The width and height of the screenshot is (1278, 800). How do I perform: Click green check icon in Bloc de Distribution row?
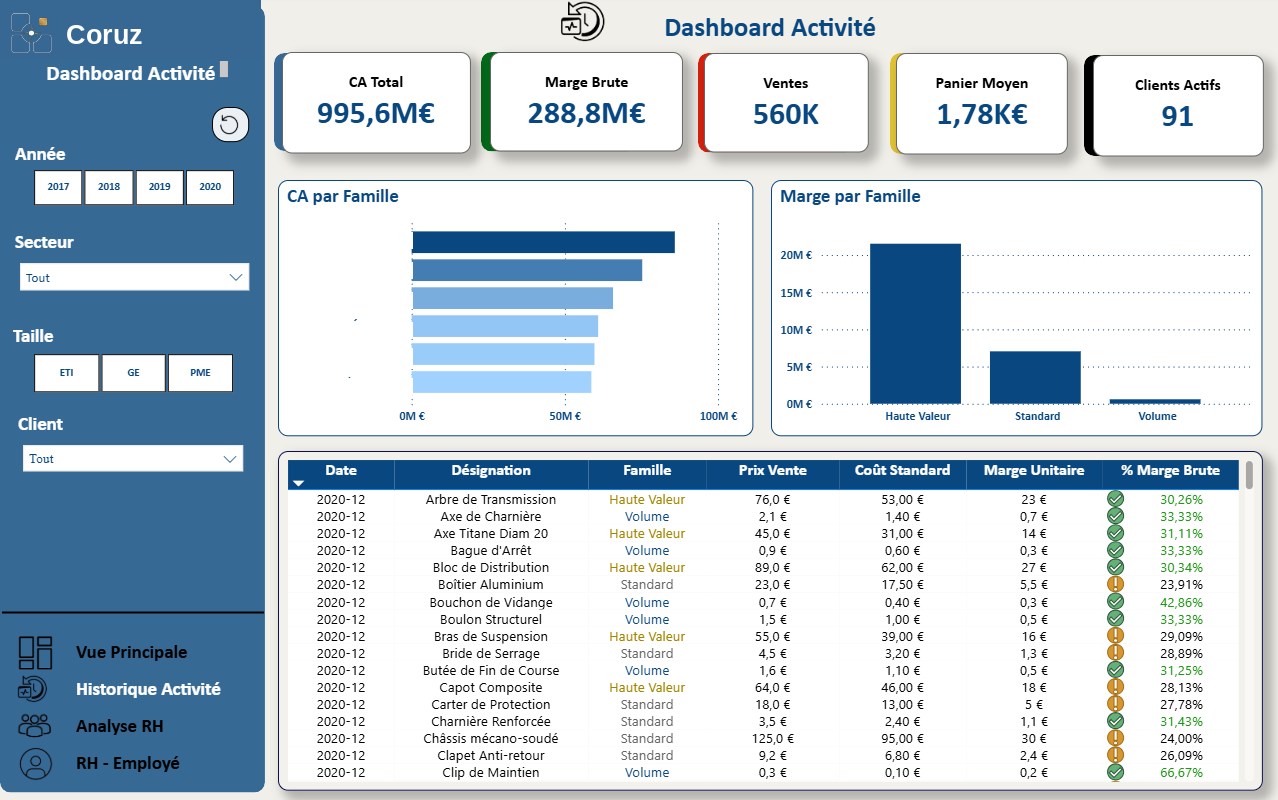[1115, 567]
